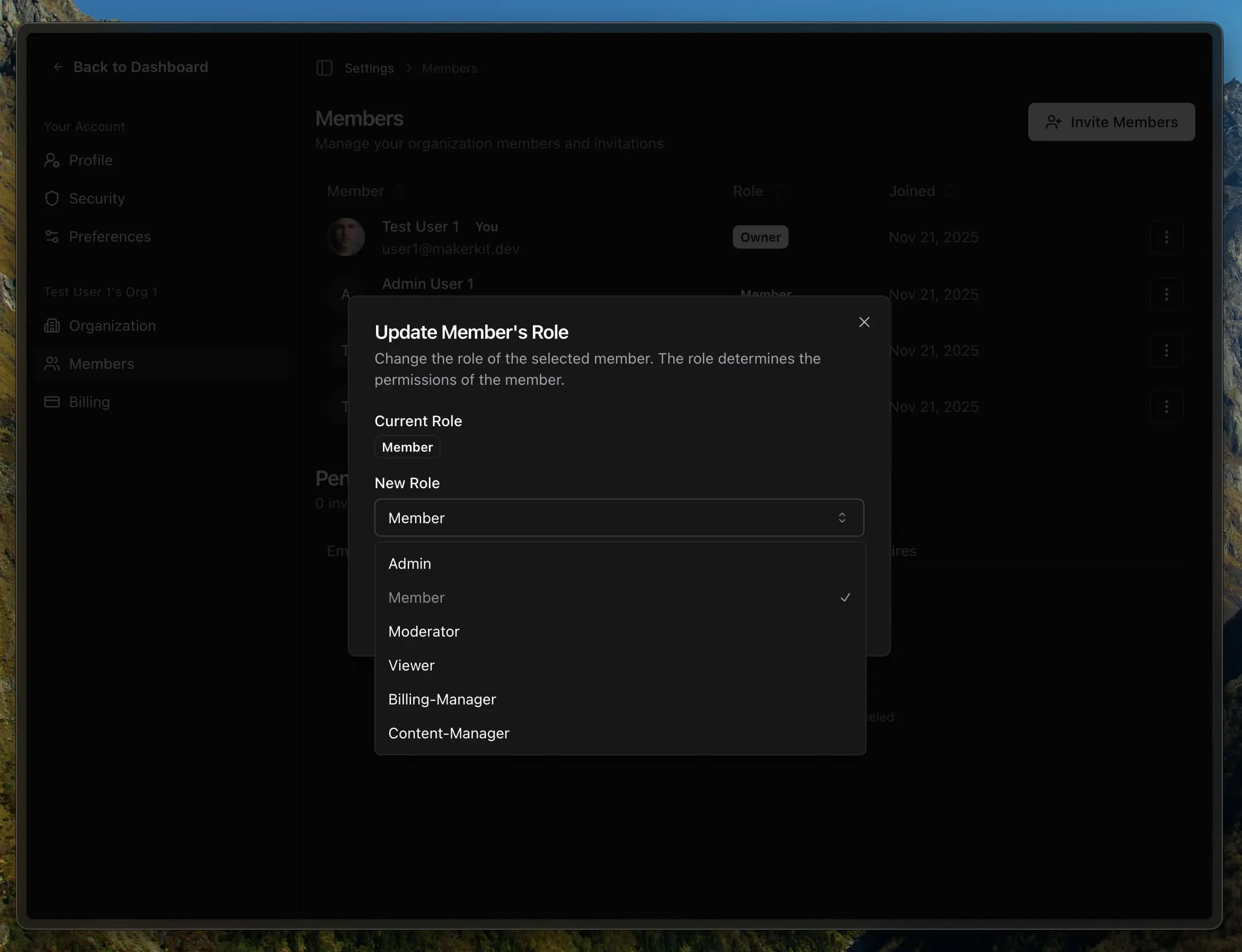Select Billing-Manager role option
1242x952 pixels.
click(x=442, y=699)
